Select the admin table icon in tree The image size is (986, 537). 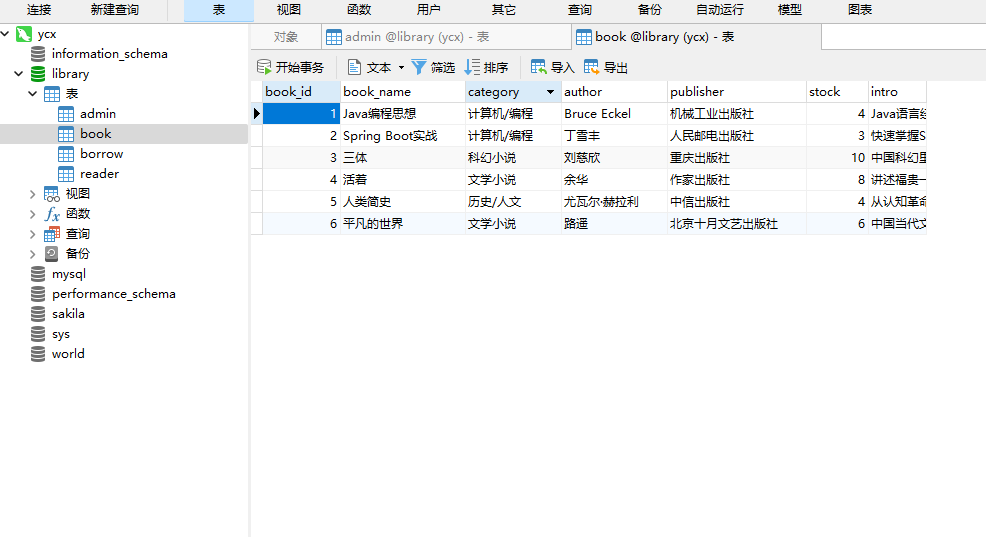66,114
